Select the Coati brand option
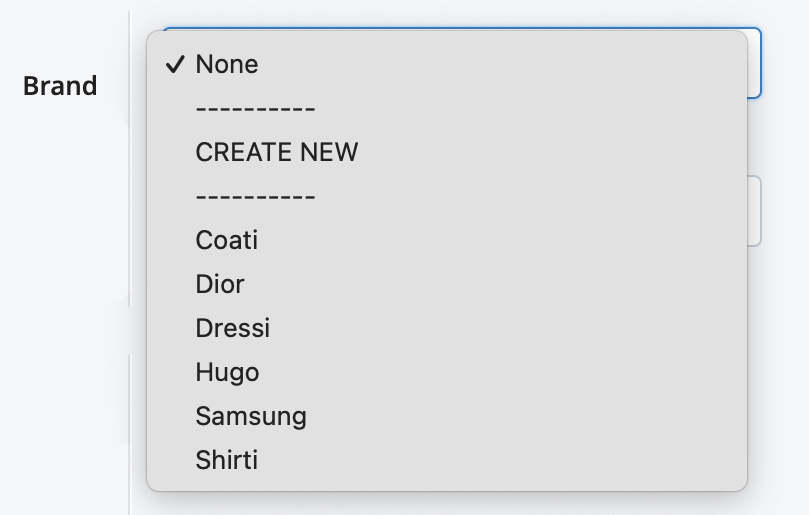The height and width of the screenshot is (515, 809). [447, 240]
